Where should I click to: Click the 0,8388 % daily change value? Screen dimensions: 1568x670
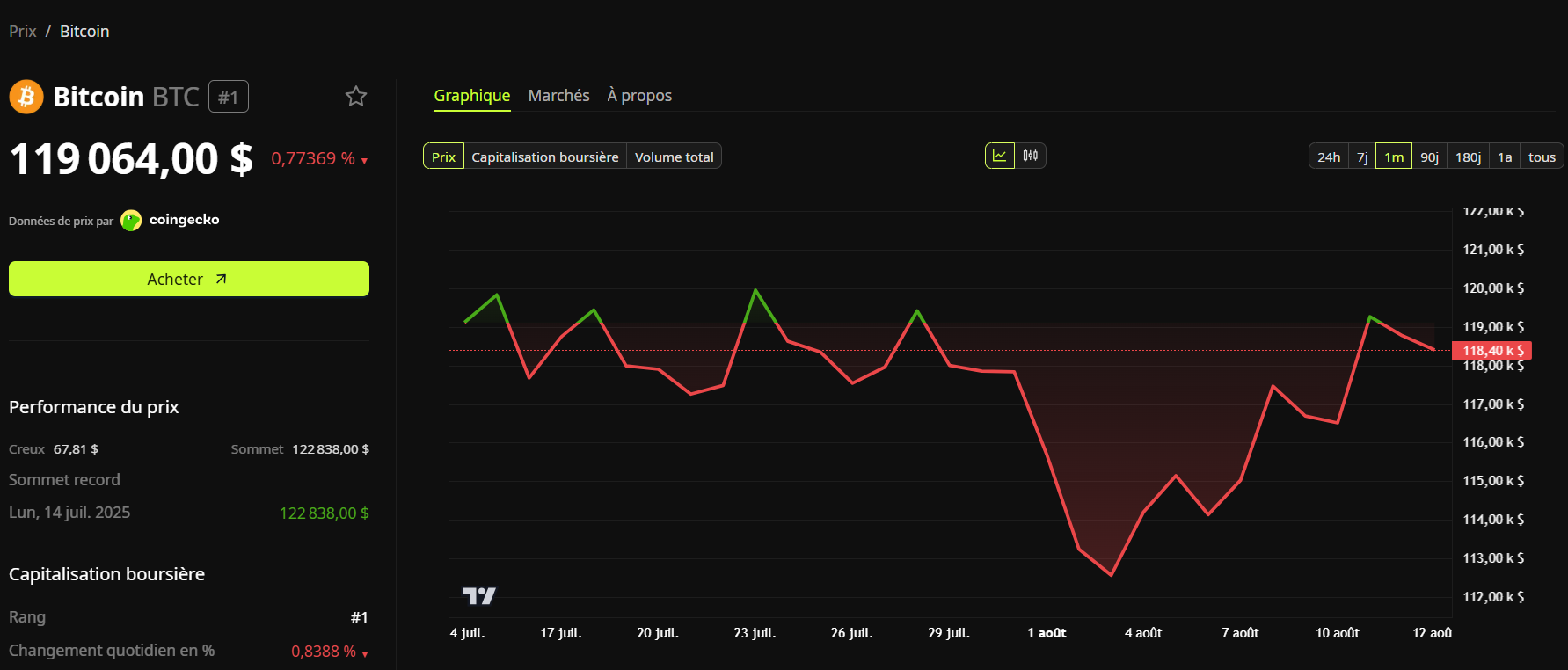[x=324, y=651]
